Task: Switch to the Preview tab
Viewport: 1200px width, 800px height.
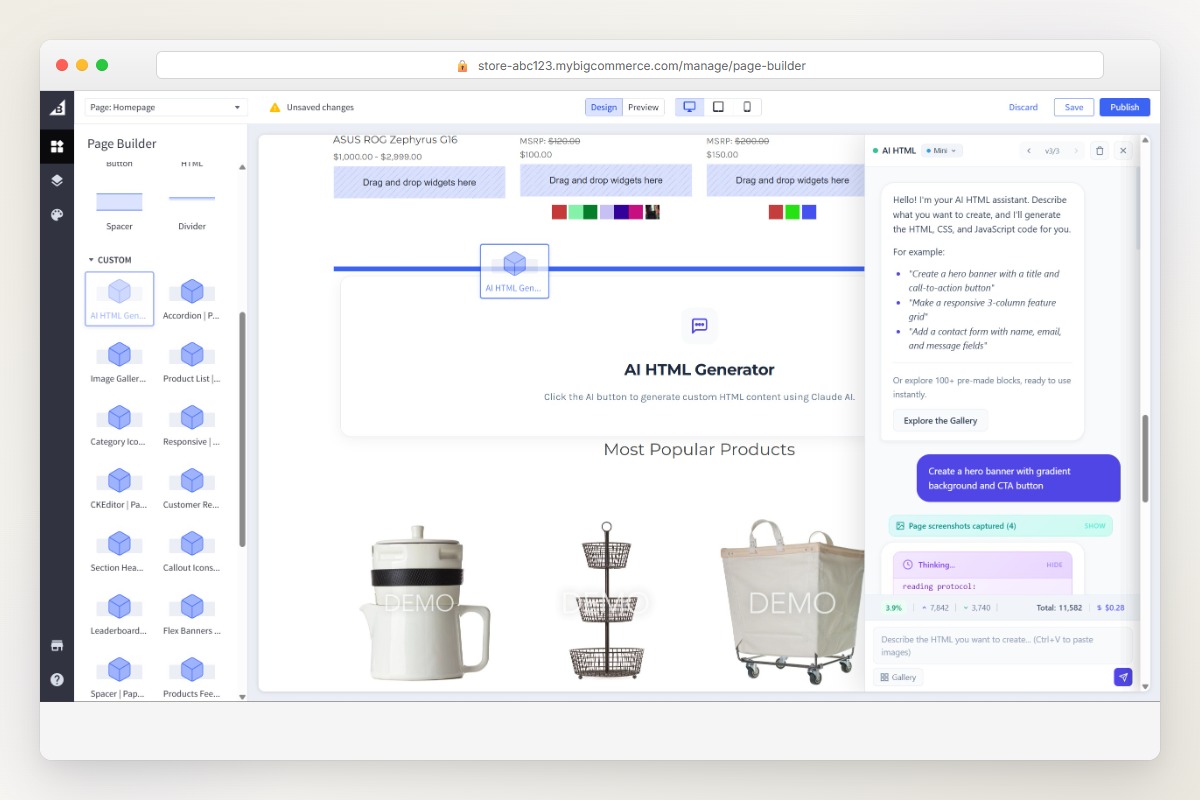Action: tap(643, 106)
